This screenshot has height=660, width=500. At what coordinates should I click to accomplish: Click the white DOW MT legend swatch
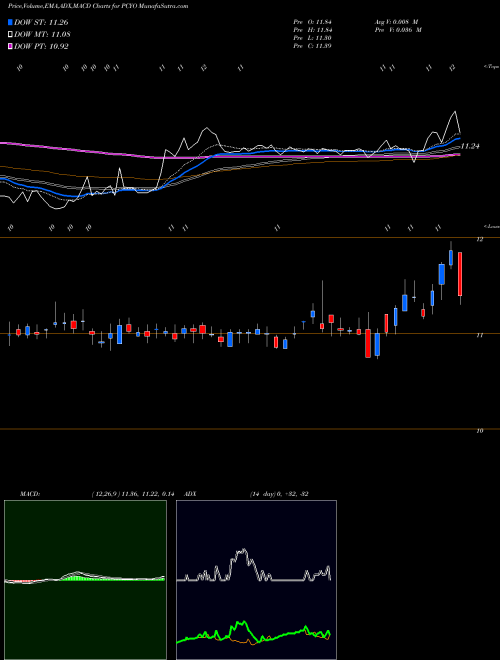click(x=10, y=35)
